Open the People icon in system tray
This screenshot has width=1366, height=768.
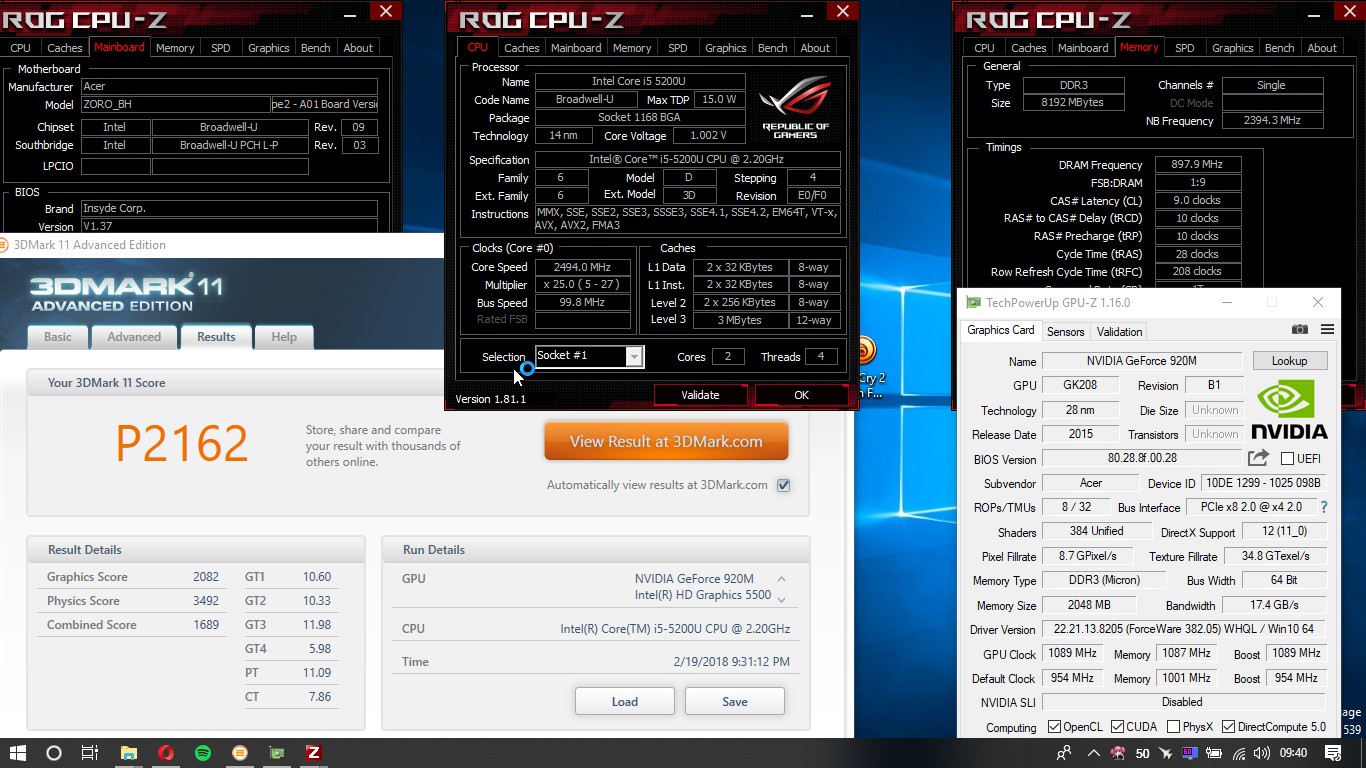click(x=1064, y=753)
